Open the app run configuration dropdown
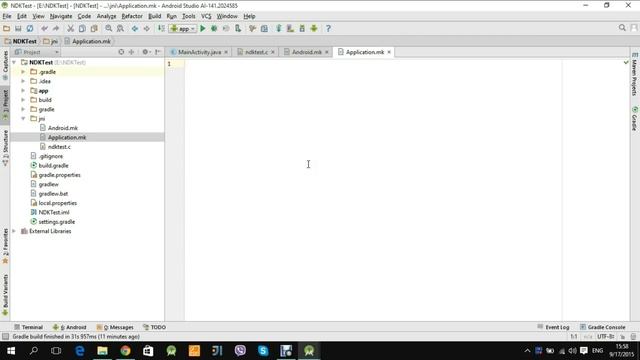640x360 pixels. tap(183, 29)
